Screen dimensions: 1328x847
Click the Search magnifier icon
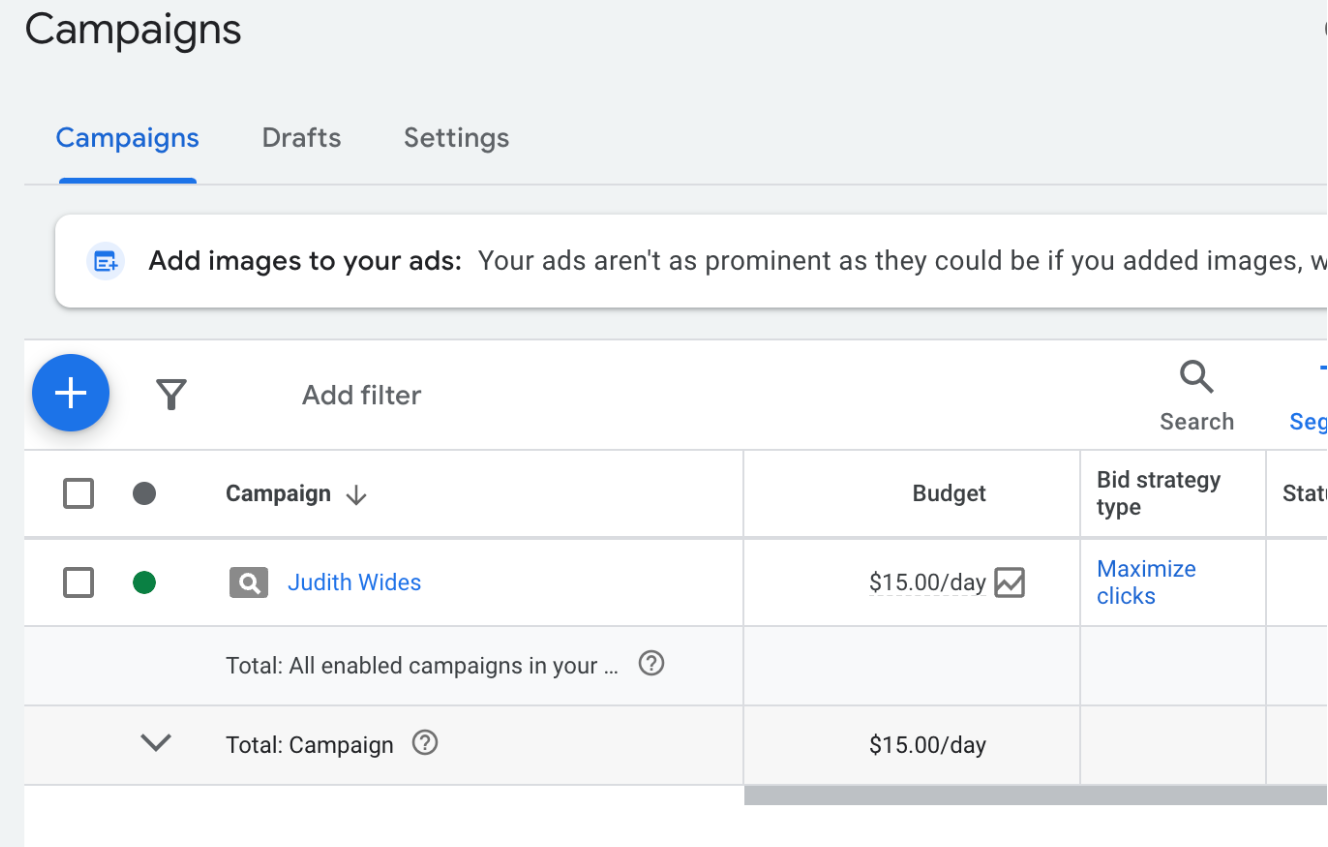[1196, 378]
